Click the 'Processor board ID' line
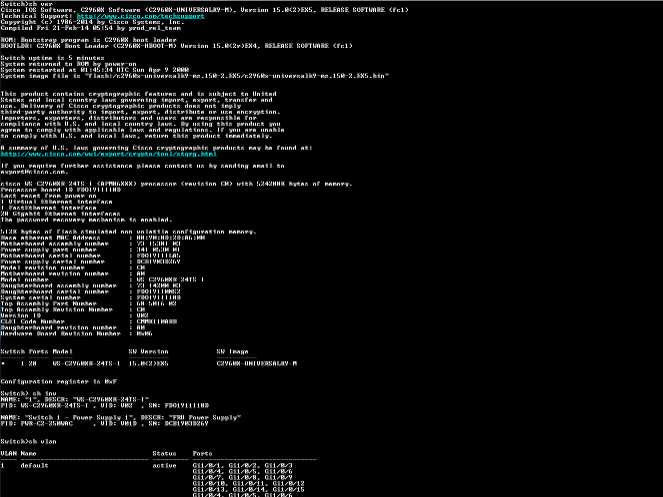663x497 pixels. (60, 190)
